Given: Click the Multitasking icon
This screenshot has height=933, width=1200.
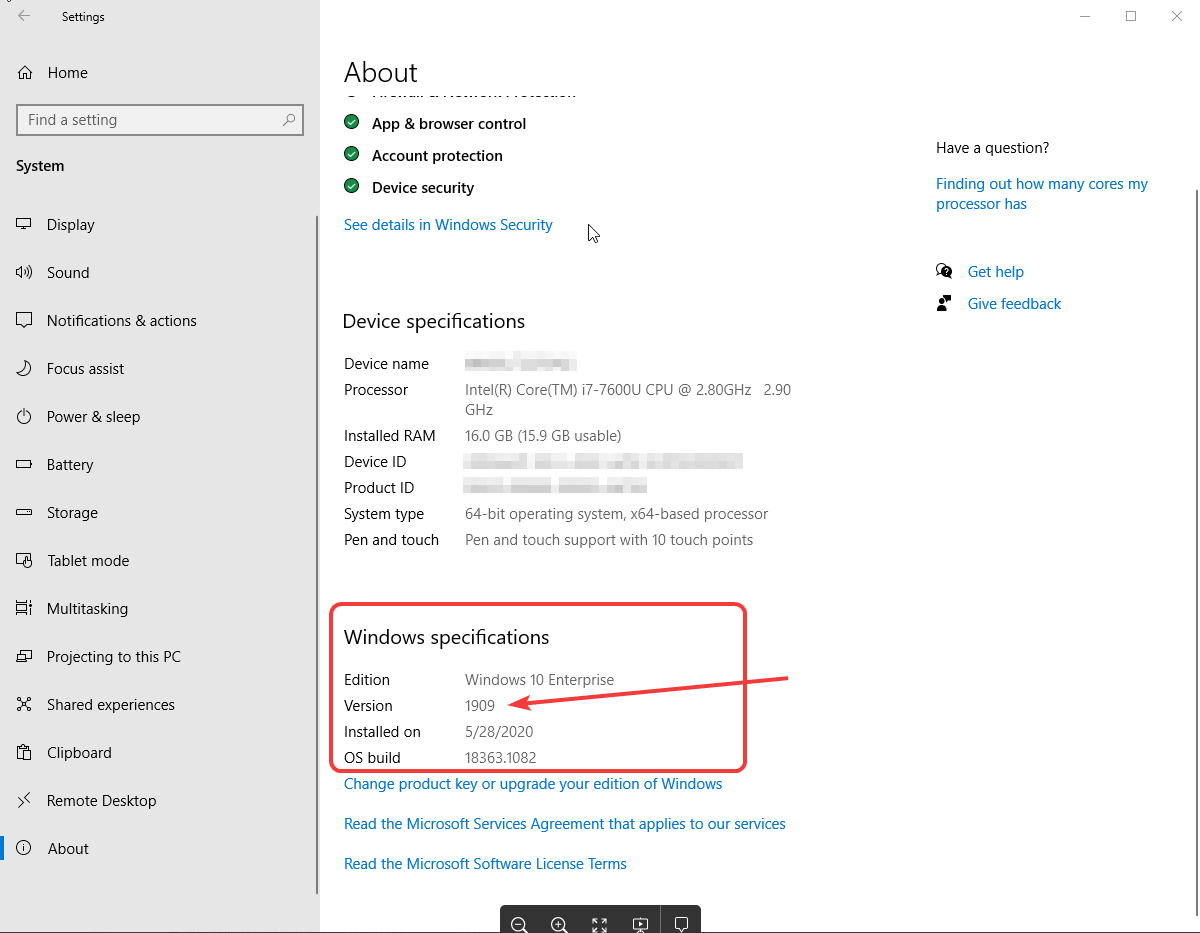Looking at the screenshot, I should coord(25,609).
